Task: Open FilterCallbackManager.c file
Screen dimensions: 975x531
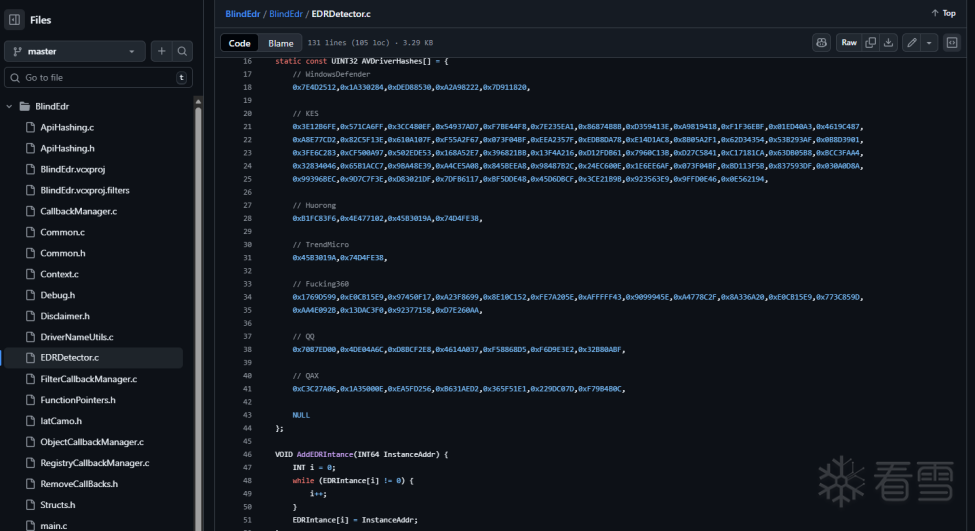Action: pos(88,379)
